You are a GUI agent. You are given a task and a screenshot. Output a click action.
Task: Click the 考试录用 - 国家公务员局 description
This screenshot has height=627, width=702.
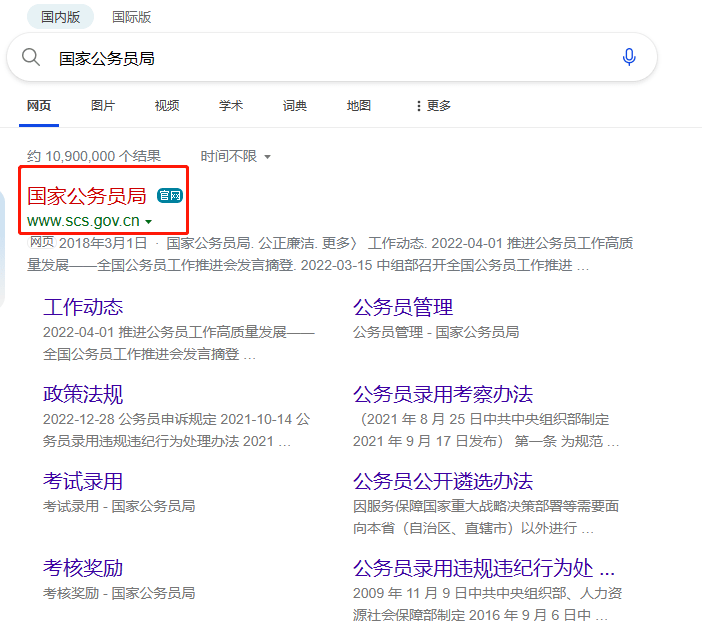click(x=119, y=506)
